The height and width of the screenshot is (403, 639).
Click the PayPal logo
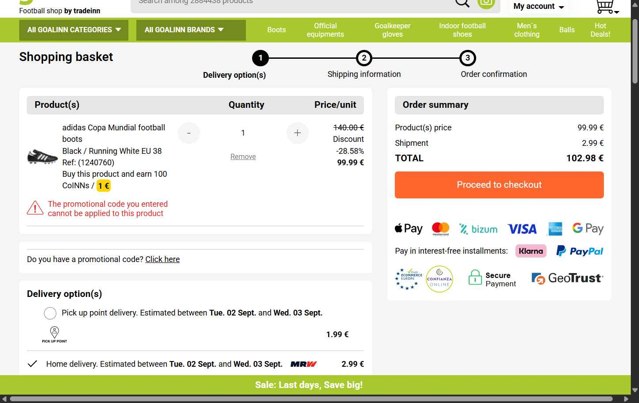click(x=580, y=251)
